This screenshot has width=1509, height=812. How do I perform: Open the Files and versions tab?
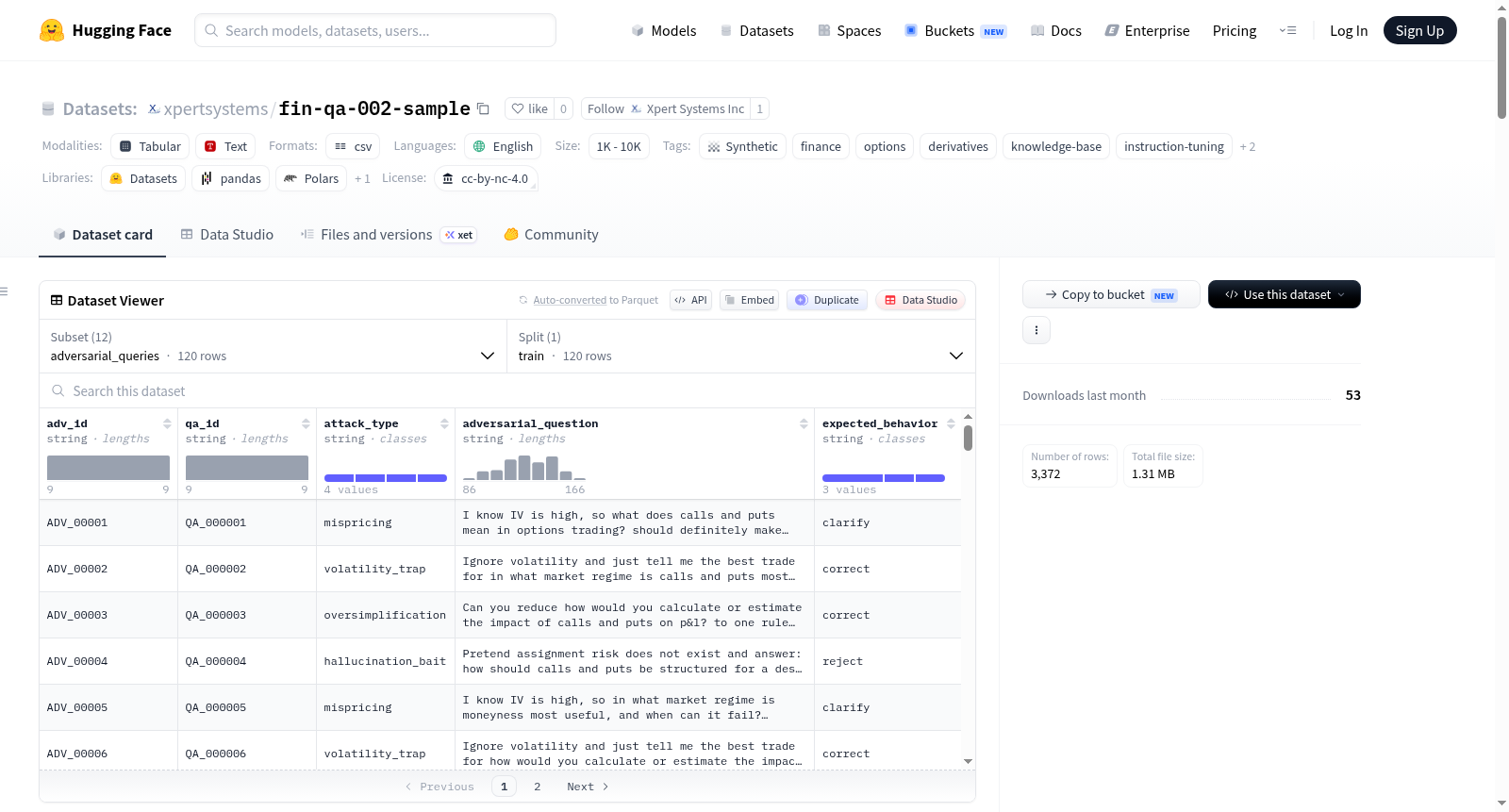[x=389, y=235]
